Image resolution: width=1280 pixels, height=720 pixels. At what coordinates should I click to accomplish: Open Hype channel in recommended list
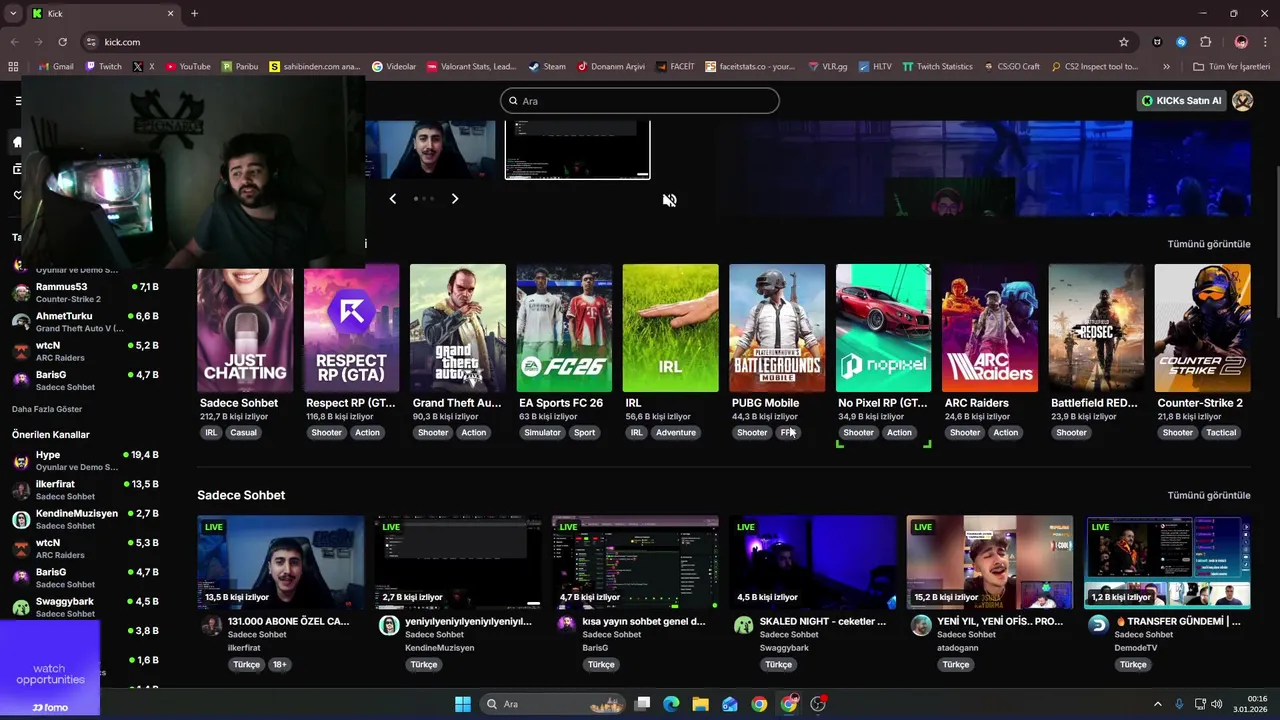point(85,460)
